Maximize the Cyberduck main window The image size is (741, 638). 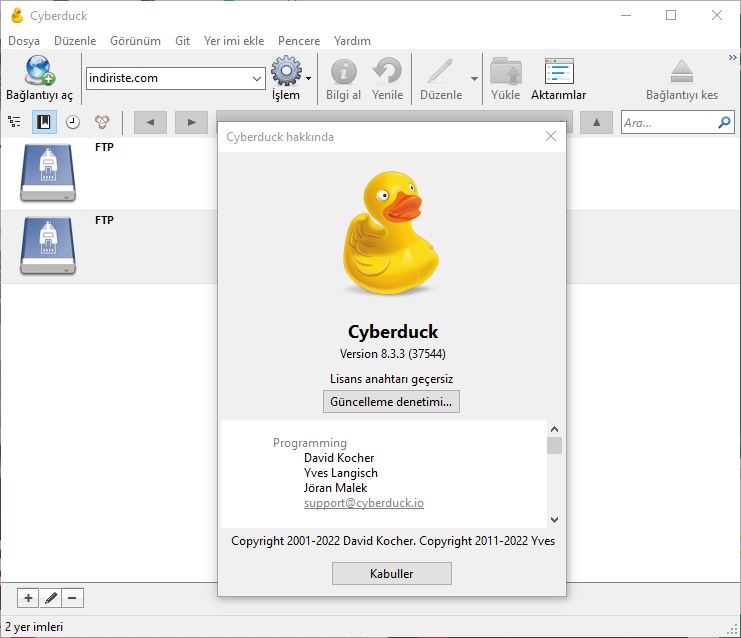pos(671,15)
